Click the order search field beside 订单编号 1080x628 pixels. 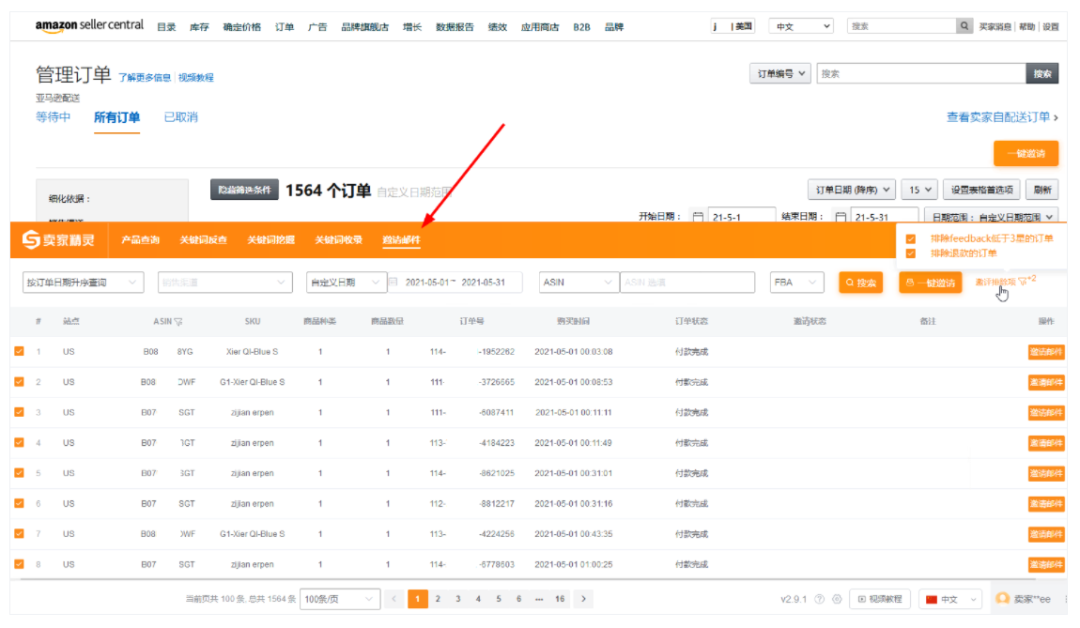point(921,74)
